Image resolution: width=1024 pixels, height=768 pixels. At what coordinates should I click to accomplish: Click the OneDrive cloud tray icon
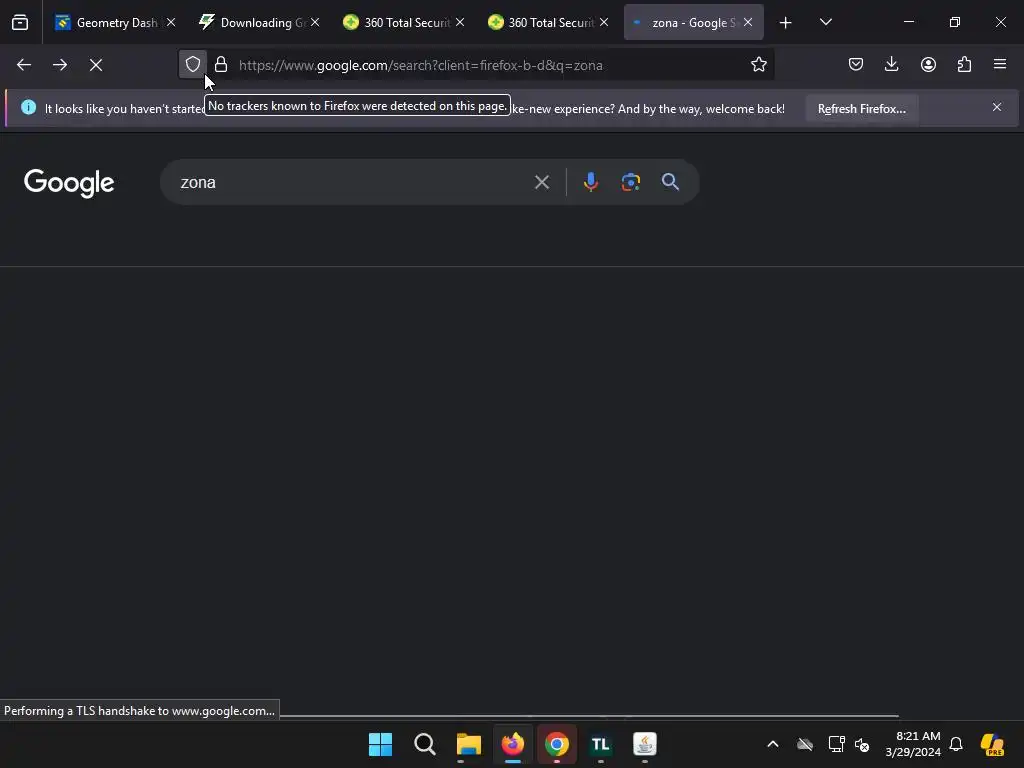pyautogui.click(x=805, y=744)
